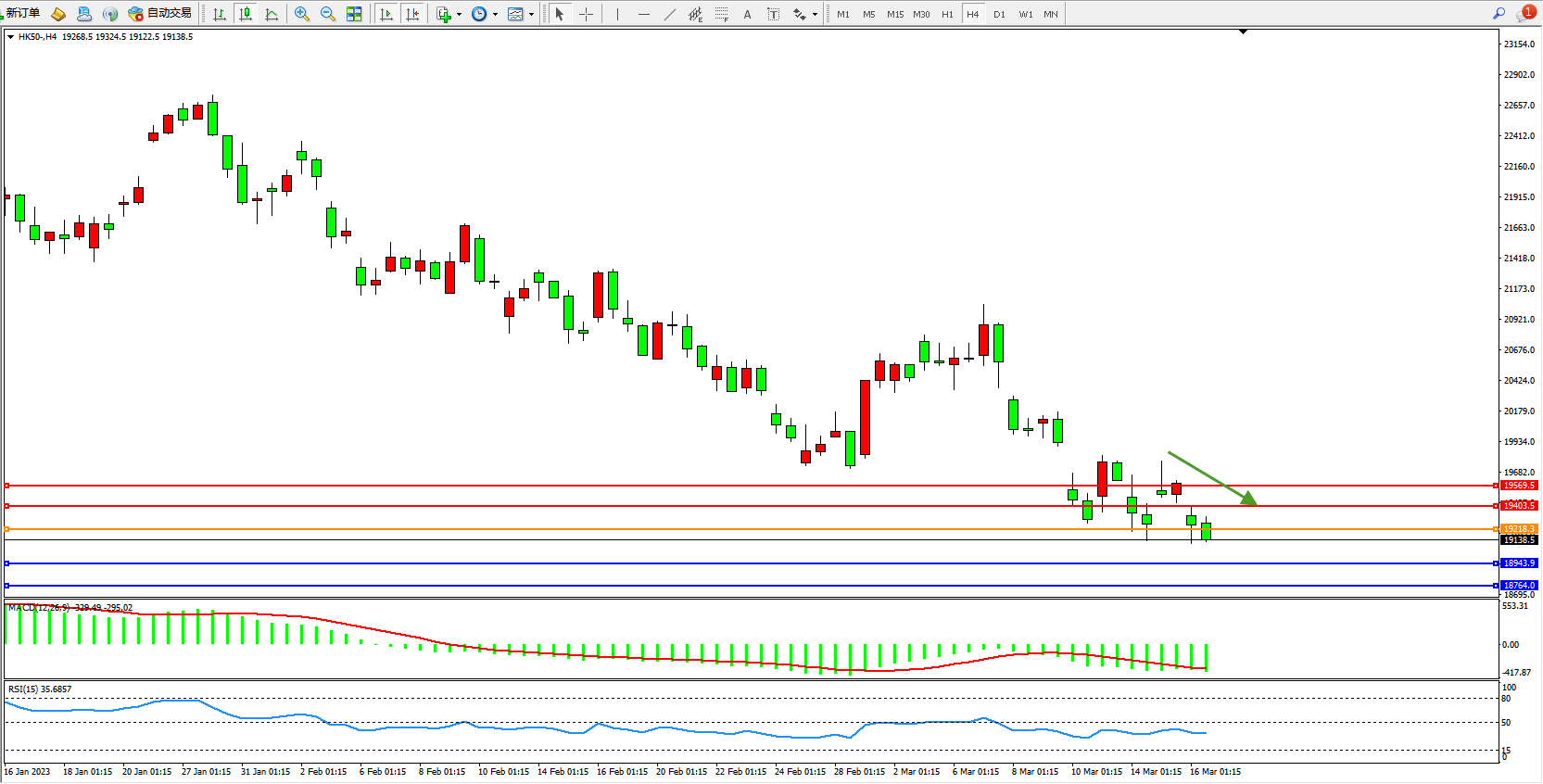Switch to the D1 timeframe
Screen dimensions: 1543x784
click(x=999, y=14)
